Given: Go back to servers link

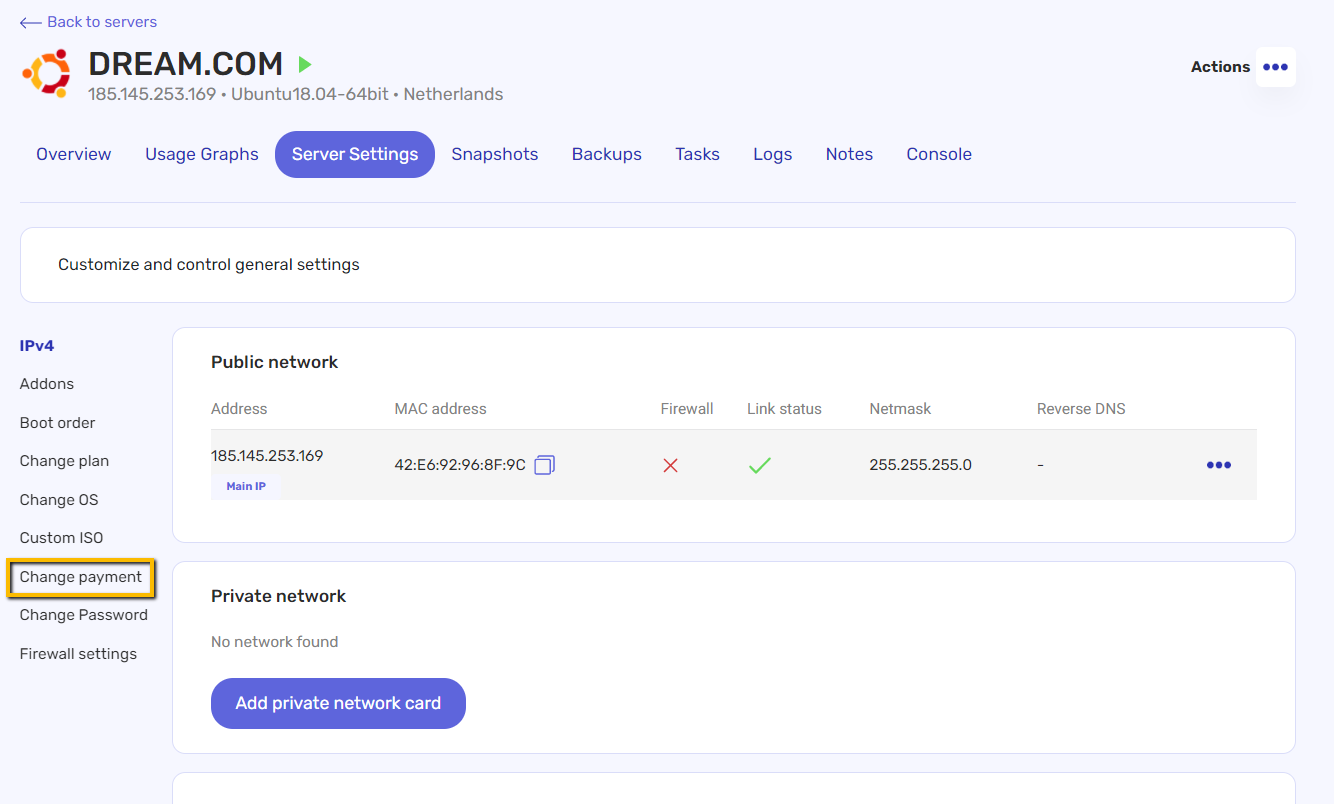Looking at the screenshot, I should 88,22.
